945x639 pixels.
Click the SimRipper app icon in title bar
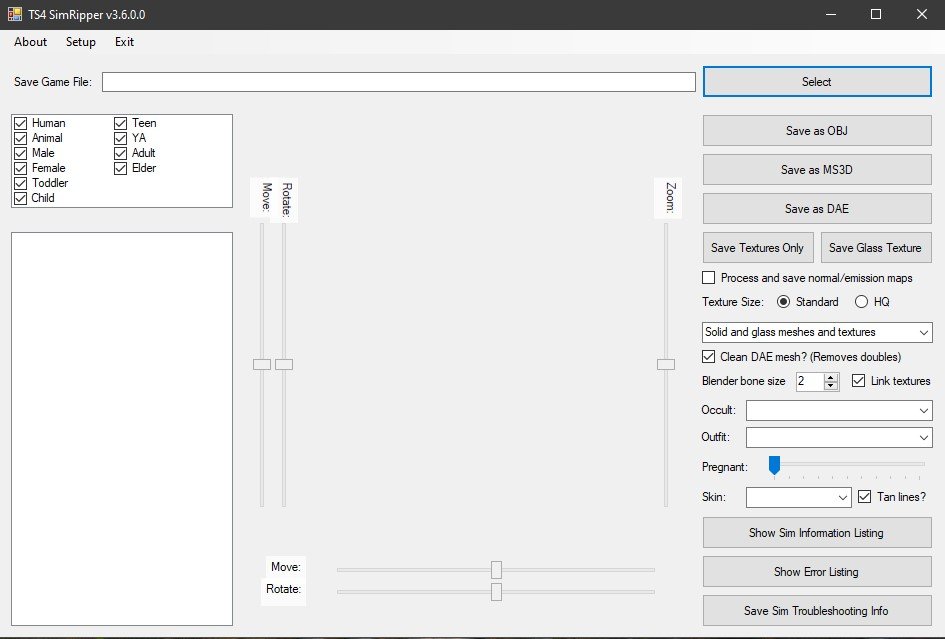15,14
